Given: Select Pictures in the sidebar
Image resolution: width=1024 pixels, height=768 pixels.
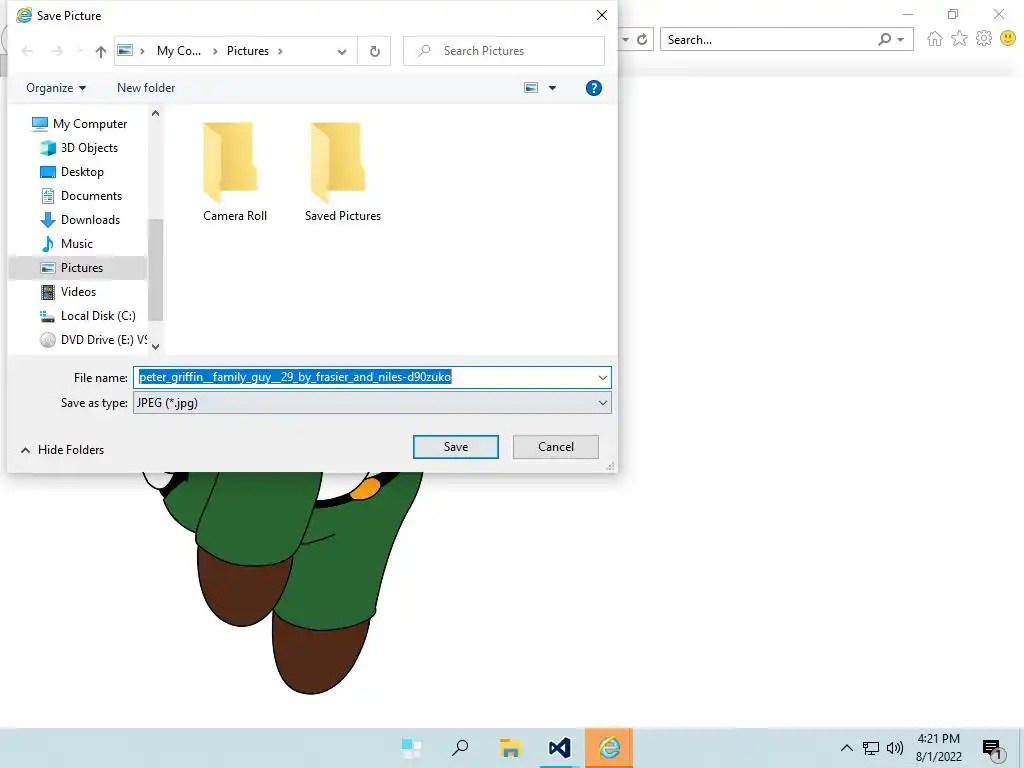Looking at the screenshot, I should [77, 268].
